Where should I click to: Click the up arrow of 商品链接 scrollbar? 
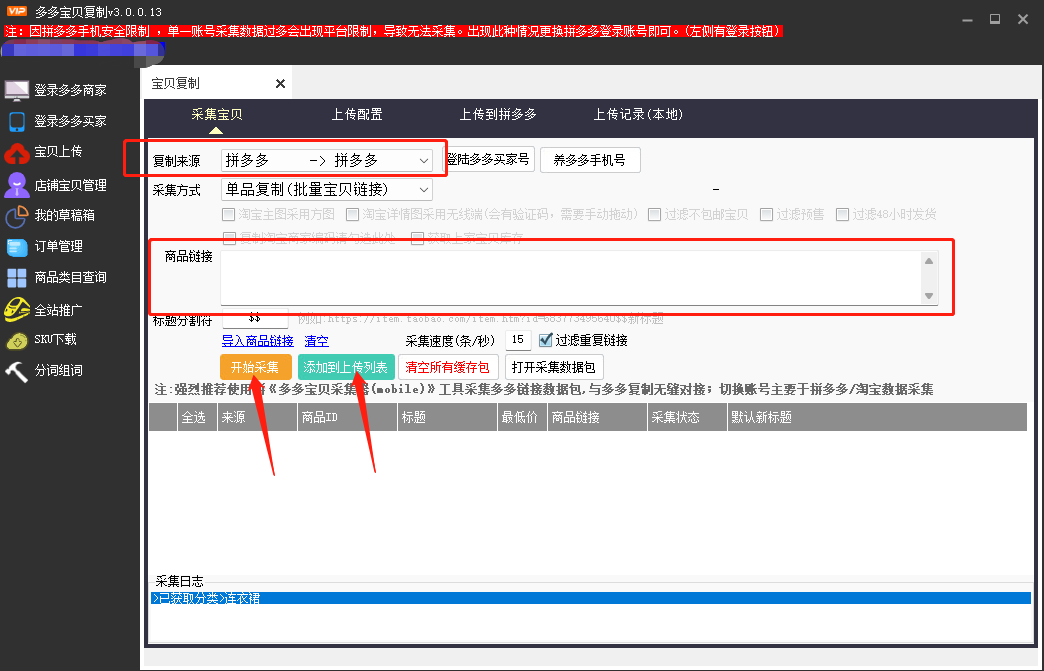pyautogui.click(x=929, y=261)
